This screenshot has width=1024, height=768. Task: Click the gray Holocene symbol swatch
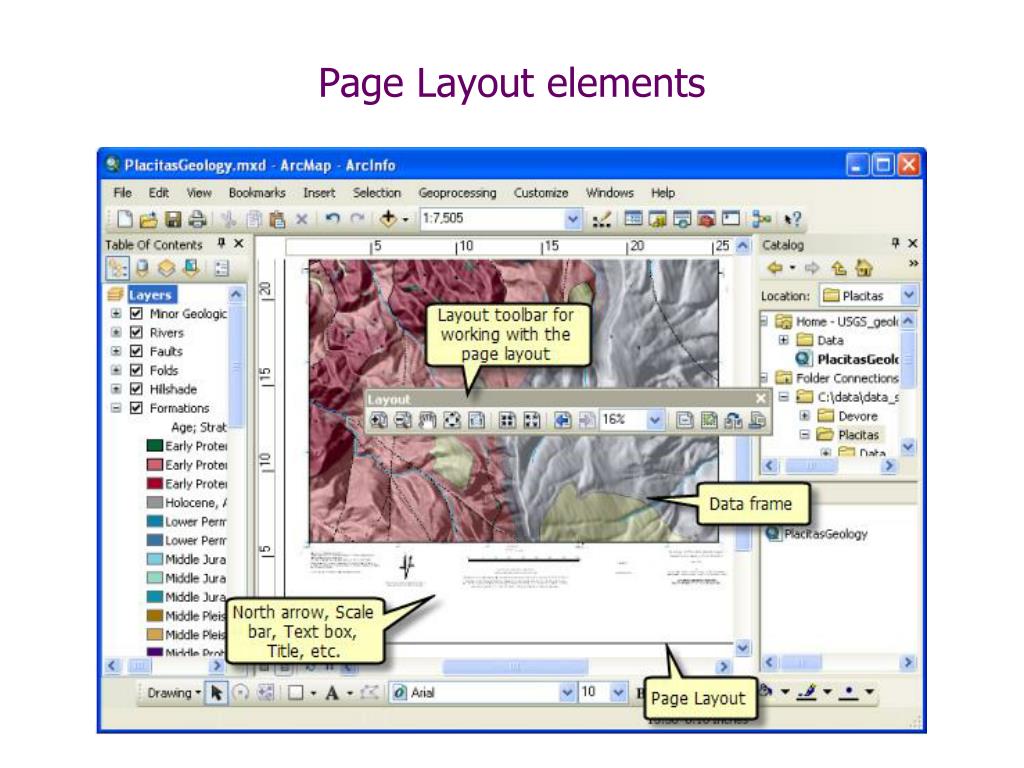155,503
